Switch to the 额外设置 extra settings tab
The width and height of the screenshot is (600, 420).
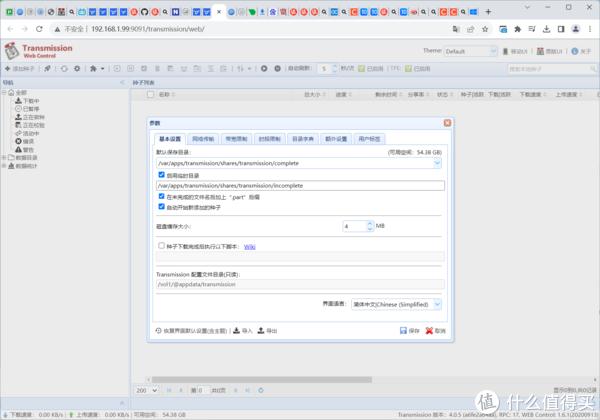(336, 139)
